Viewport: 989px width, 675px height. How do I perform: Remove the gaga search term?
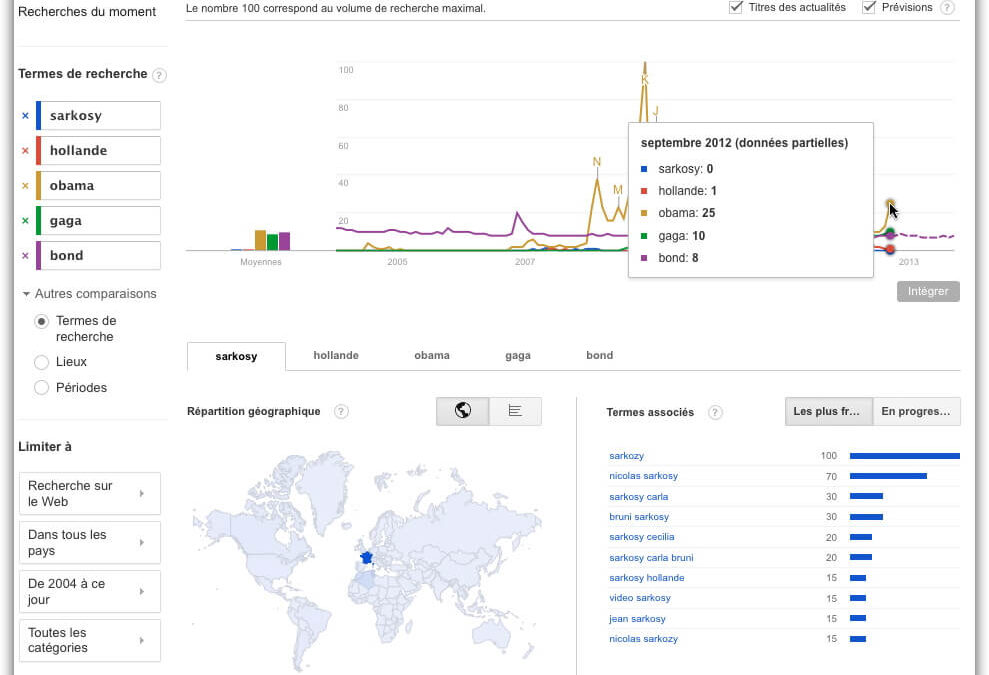(x=25, y=221)
